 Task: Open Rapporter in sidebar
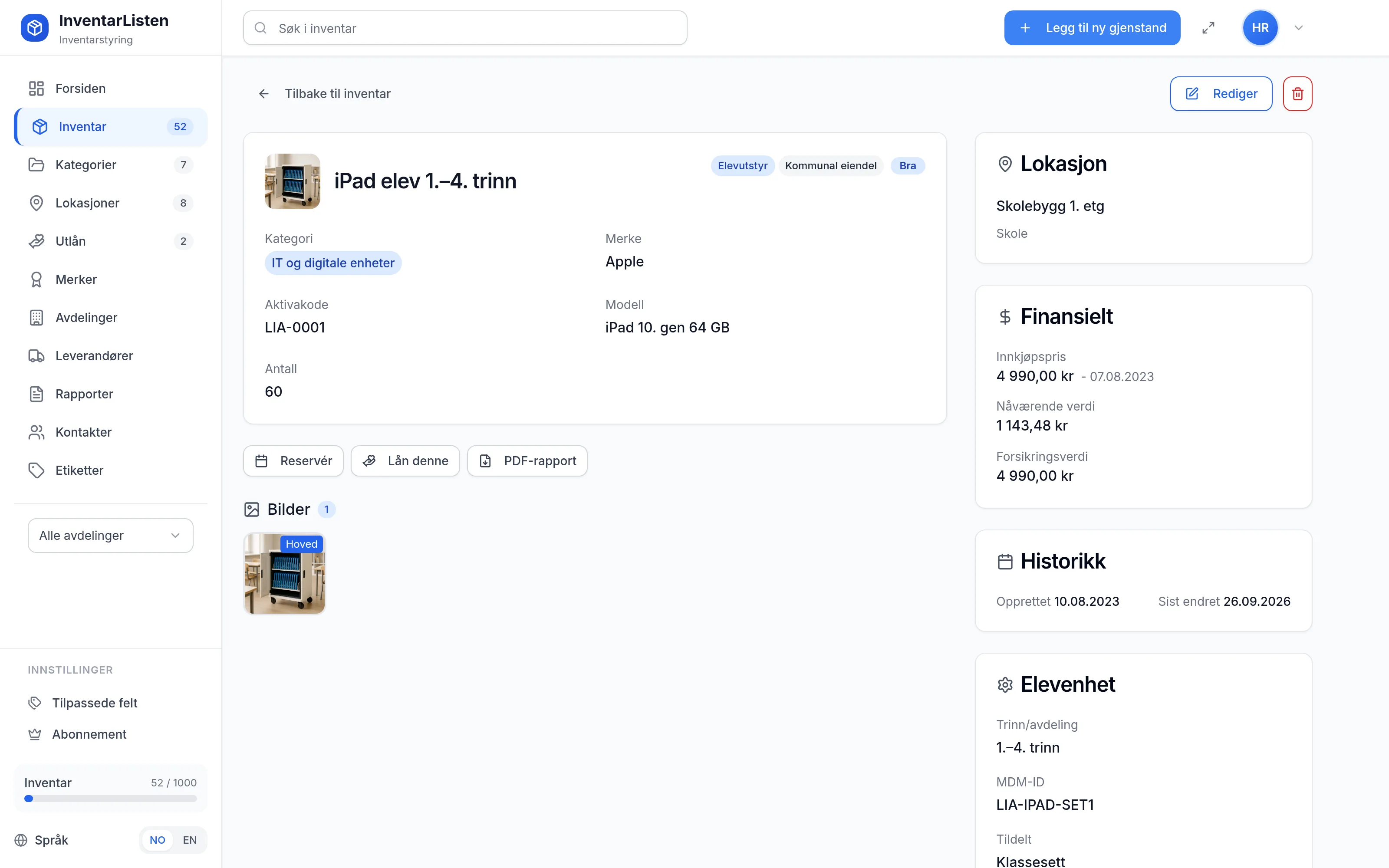click(x=111, y=394)
